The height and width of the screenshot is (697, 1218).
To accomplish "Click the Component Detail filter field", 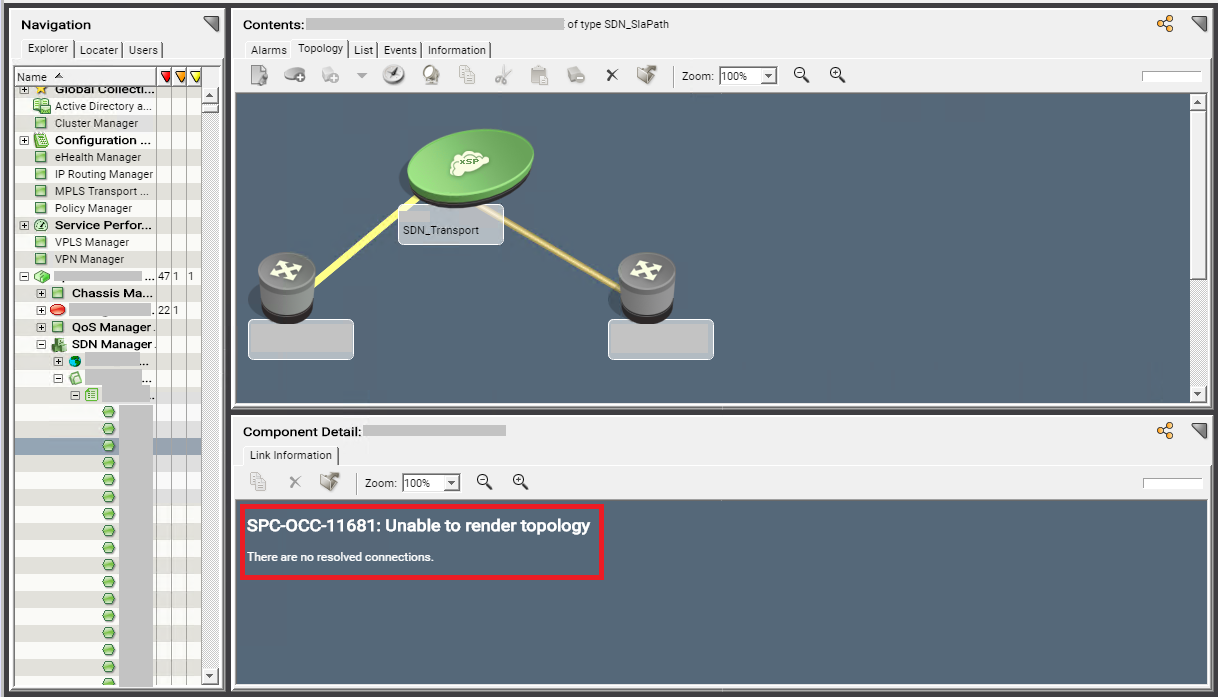I will click(1171, 483).
